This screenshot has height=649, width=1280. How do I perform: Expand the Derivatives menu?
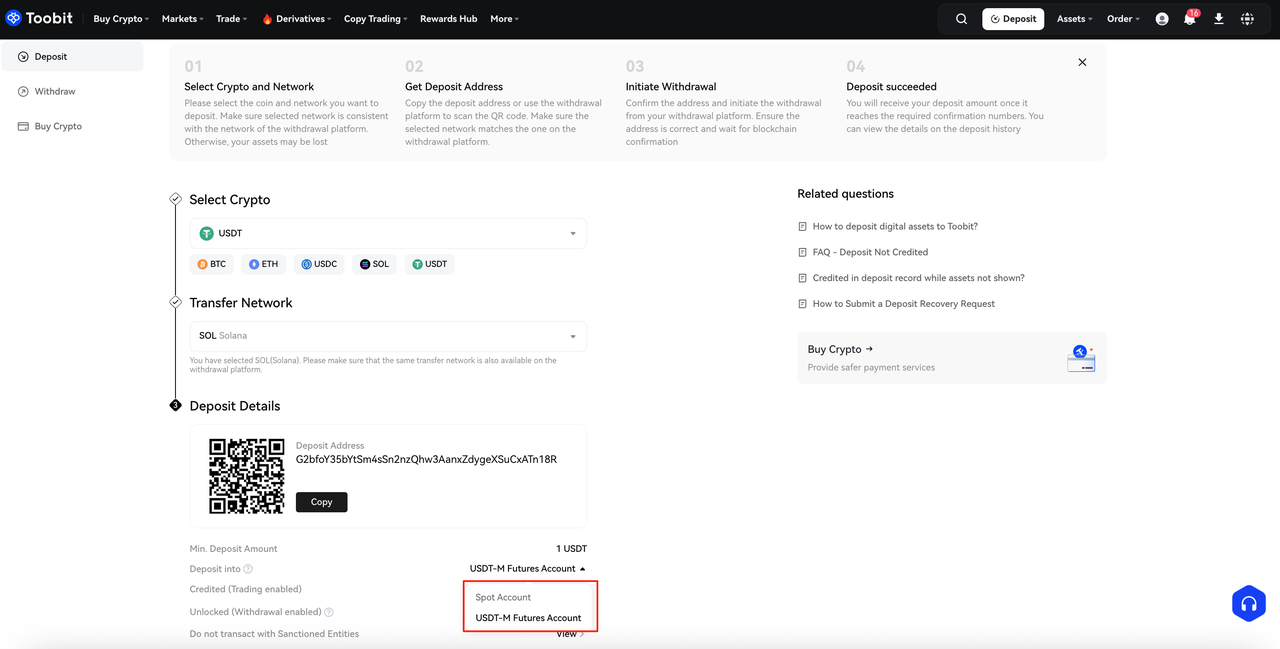point(298,19)
